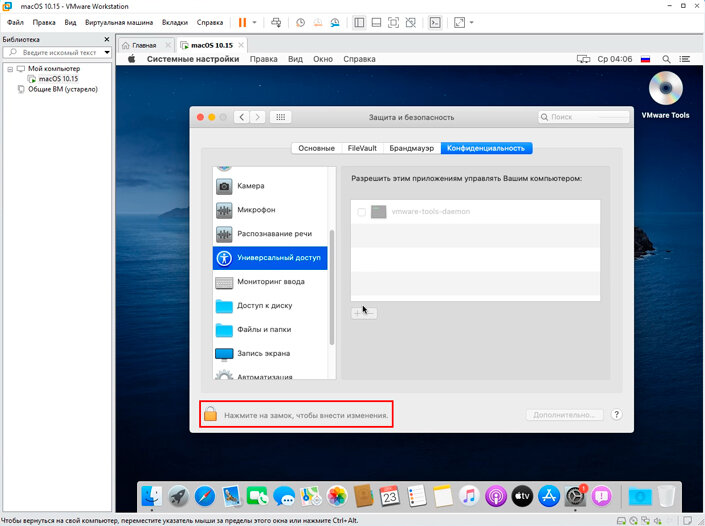The image size is (705, 526).
Task: Switch to the FileVault tab
Action: click(362, 148)
